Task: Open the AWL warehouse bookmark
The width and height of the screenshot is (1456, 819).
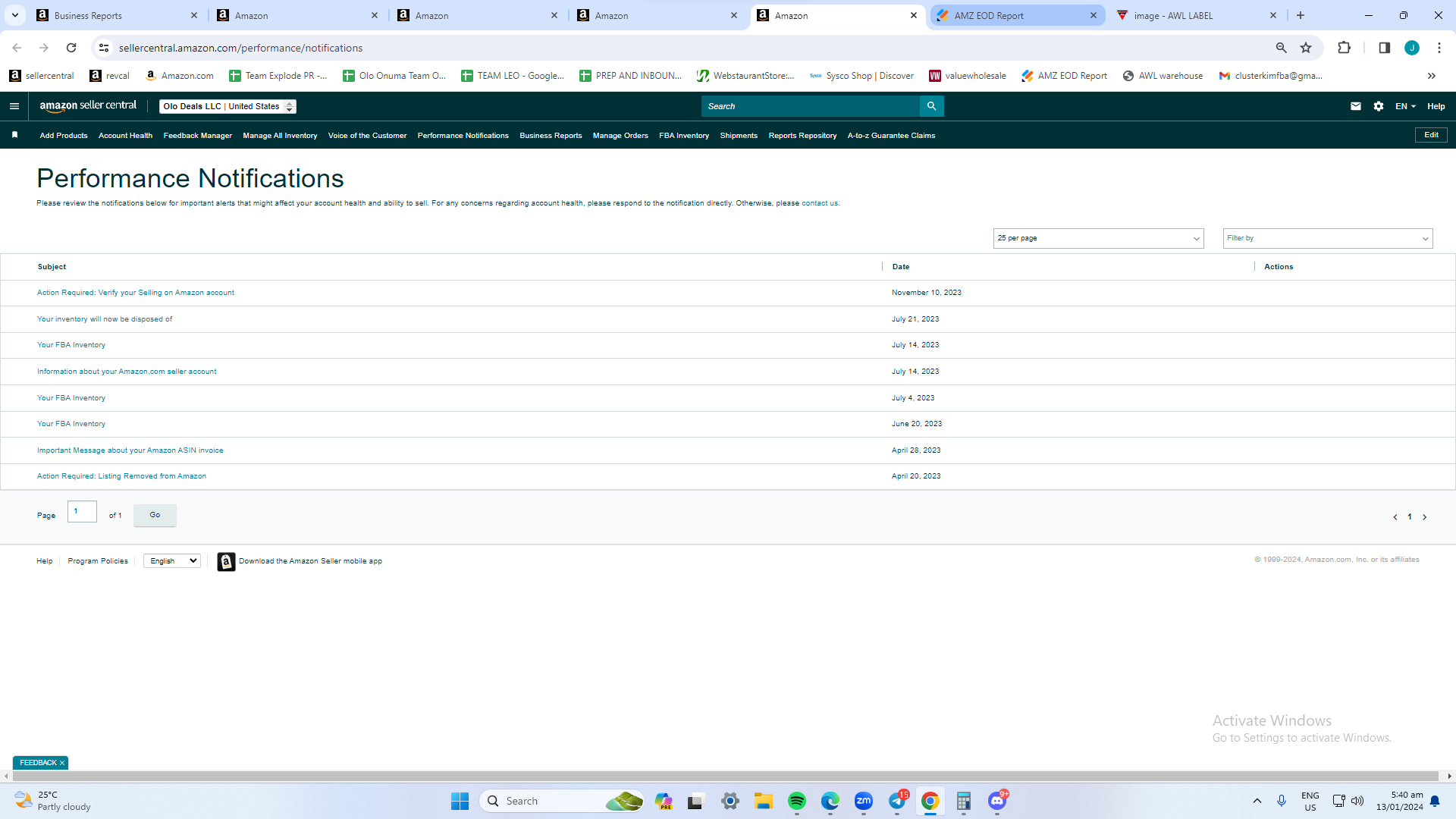Action: pyautogui.click(x=1163, y=76)
